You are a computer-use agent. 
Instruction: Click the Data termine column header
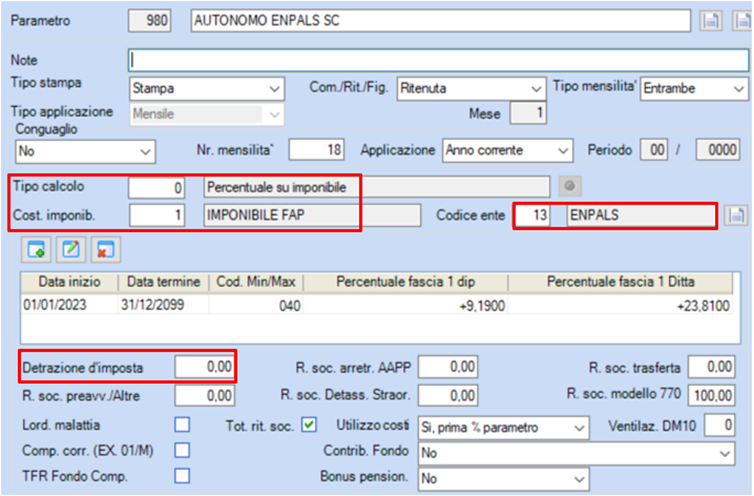(163, 282)
